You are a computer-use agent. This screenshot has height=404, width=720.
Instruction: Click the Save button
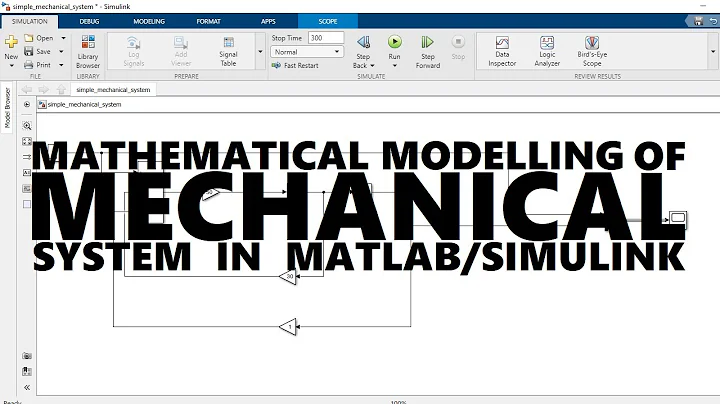tap(38, 51)
